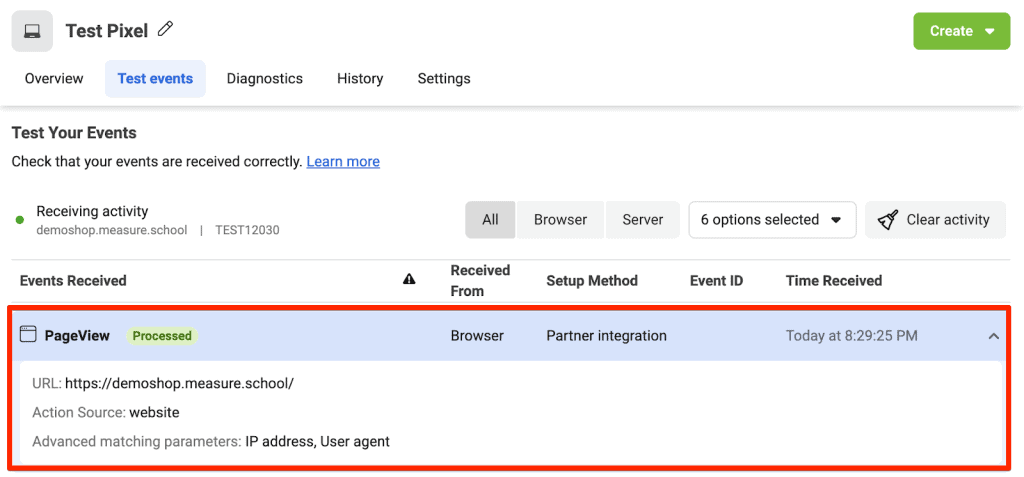The height and width of the screenshot is (477, 1024).
Task: Go to the History tab
Action: (x=360, y=78)
